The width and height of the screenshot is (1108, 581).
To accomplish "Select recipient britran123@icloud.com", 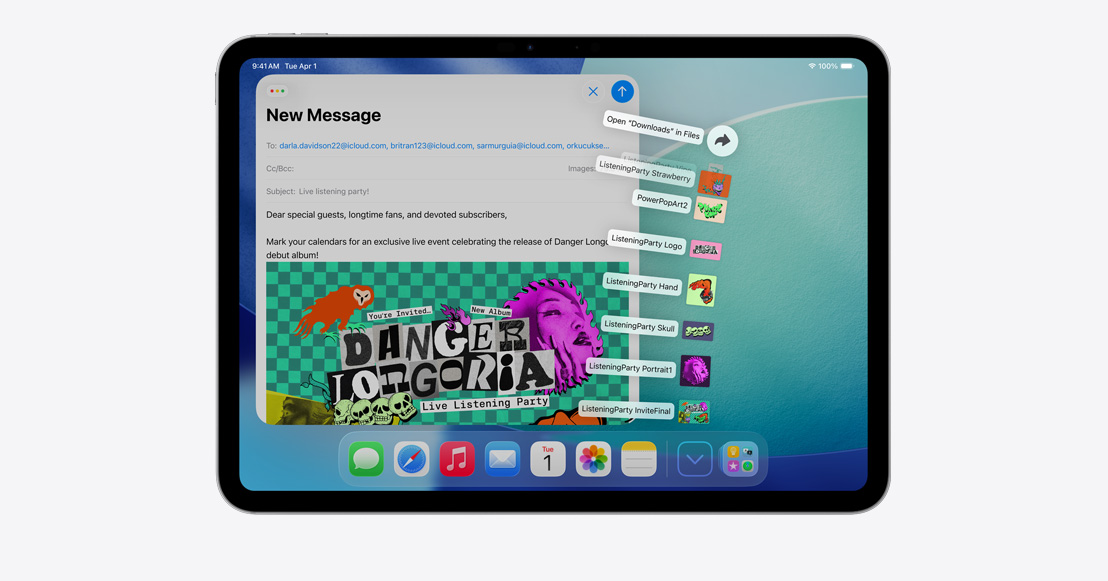I will point(431,146).
